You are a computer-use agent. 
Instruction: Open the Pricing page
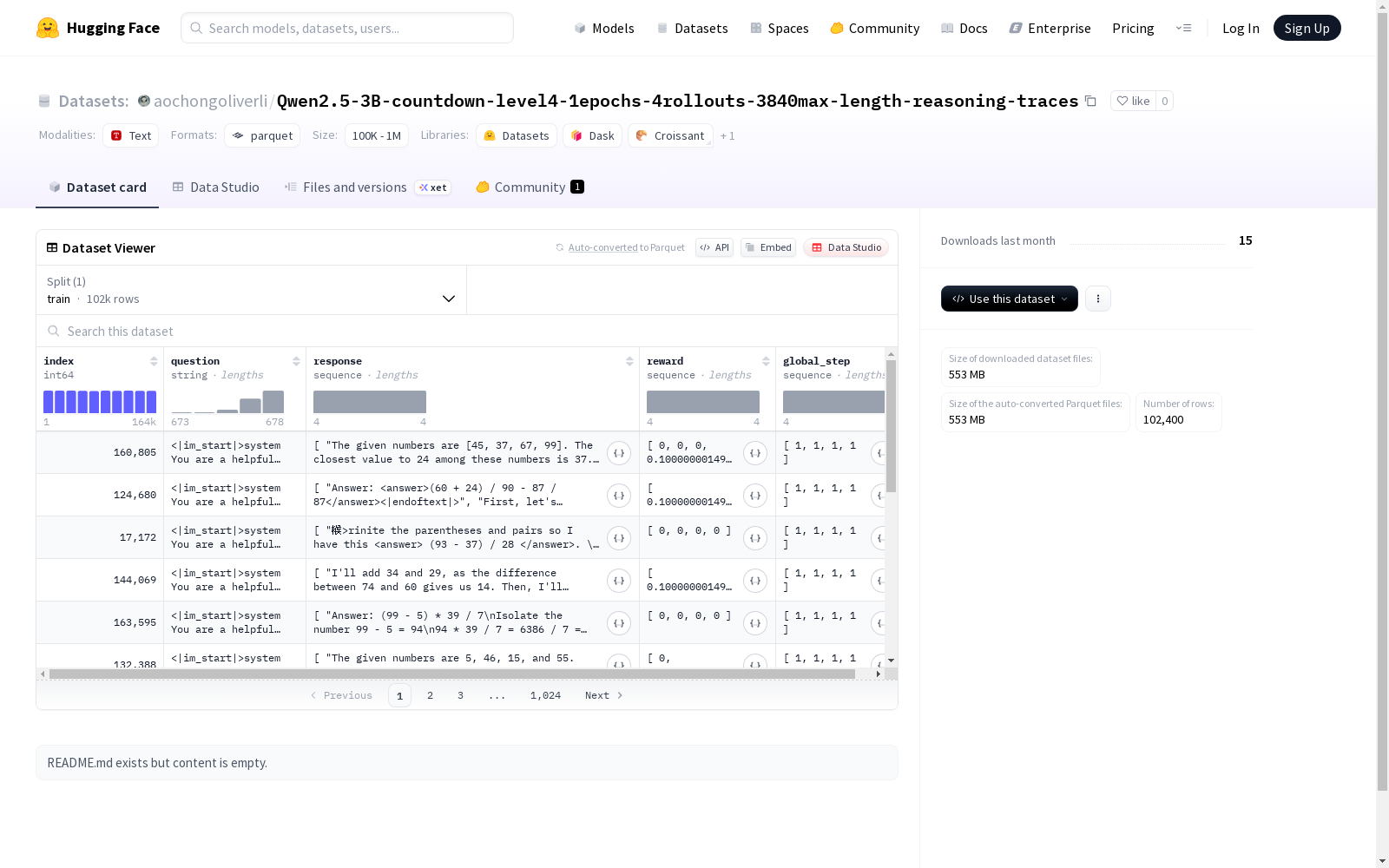point(1133,28)
